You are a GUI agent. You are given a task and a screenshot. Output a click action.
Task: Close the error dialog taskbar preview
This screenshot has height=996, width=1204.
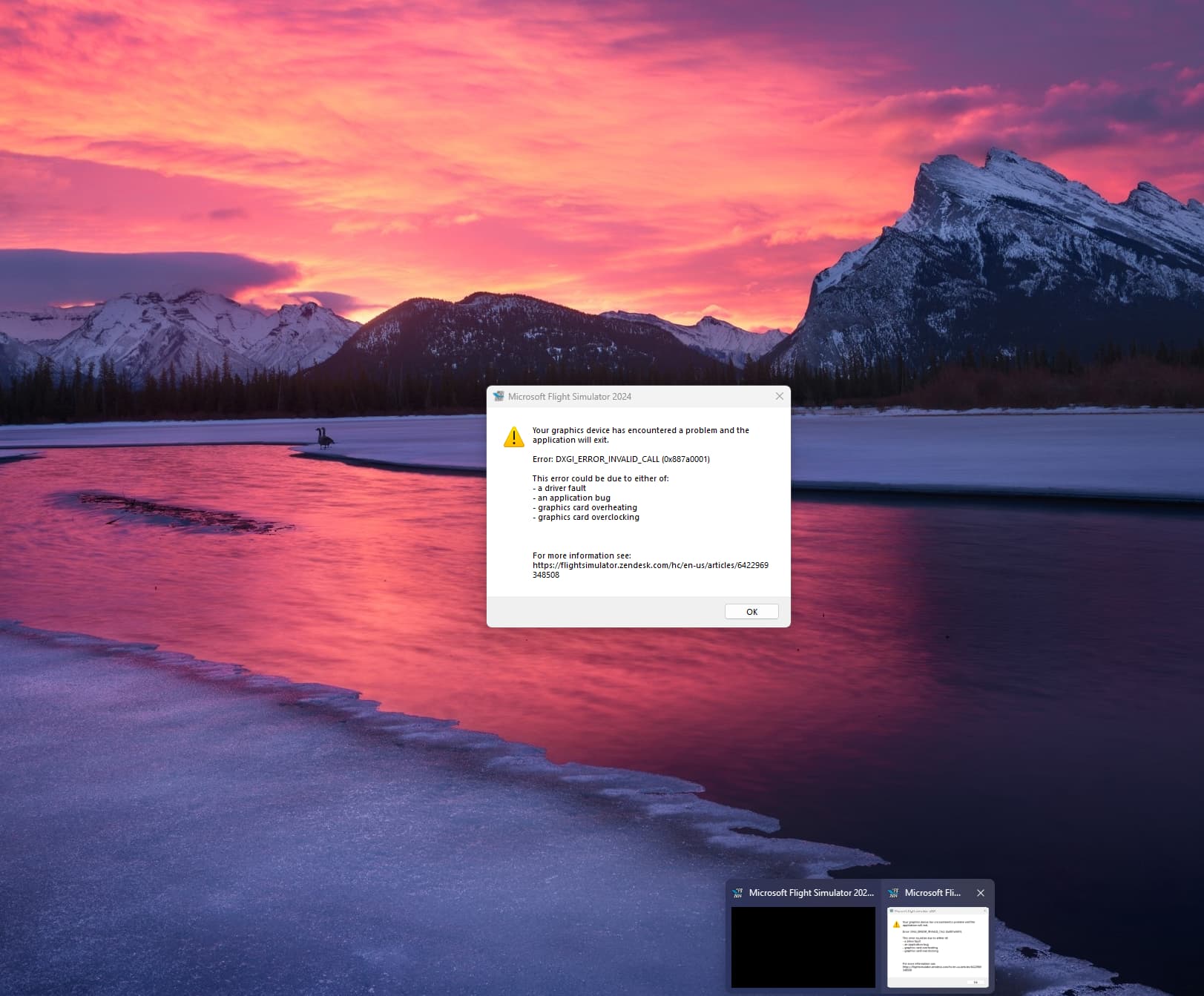[x=981, y=893]
